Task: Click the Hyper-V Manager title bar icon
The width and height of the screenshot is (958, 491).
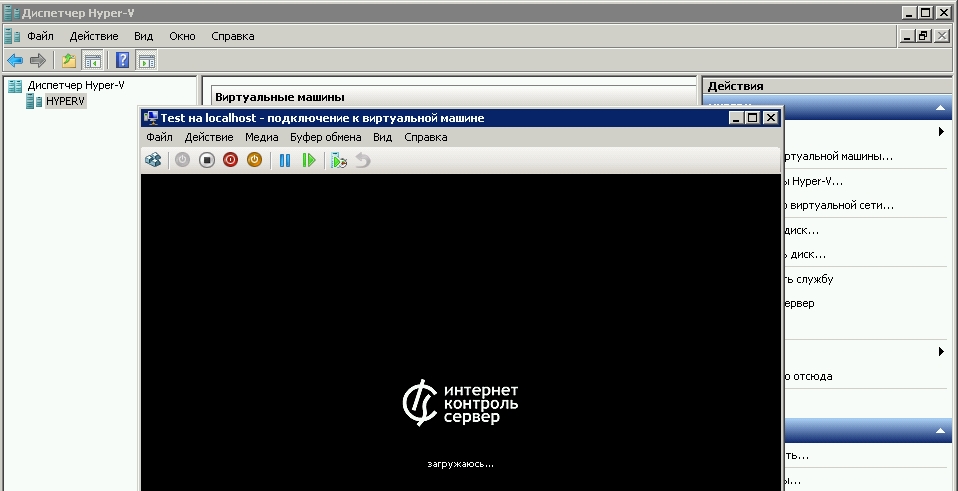Action: click(12, 13)
